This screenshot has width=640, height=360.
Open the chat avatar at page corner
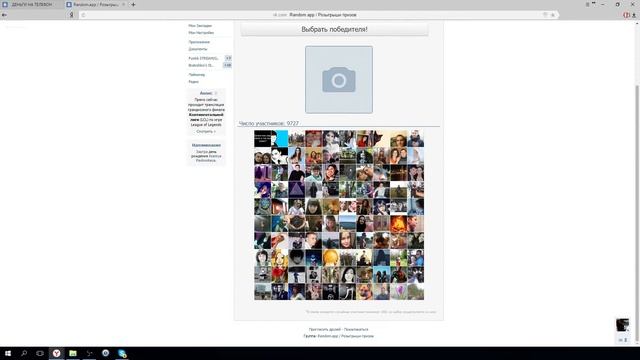622,325
